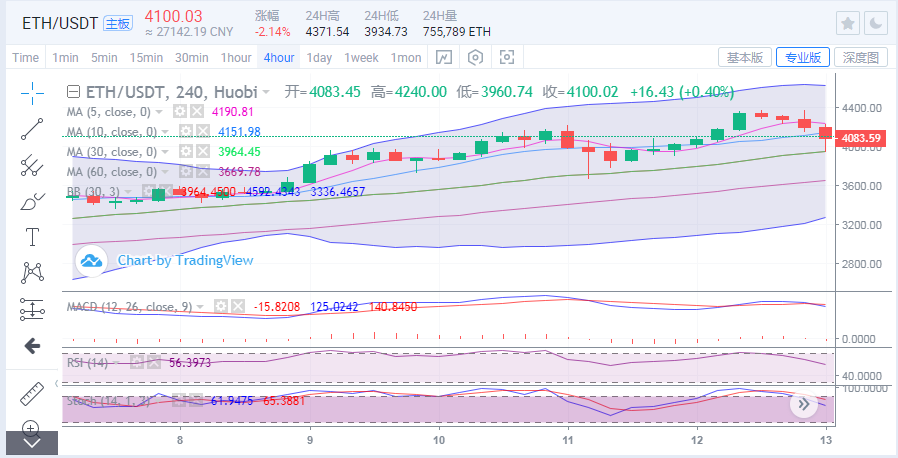Remove the MA (5, close, 0) indicator

(x=197, y=111)
